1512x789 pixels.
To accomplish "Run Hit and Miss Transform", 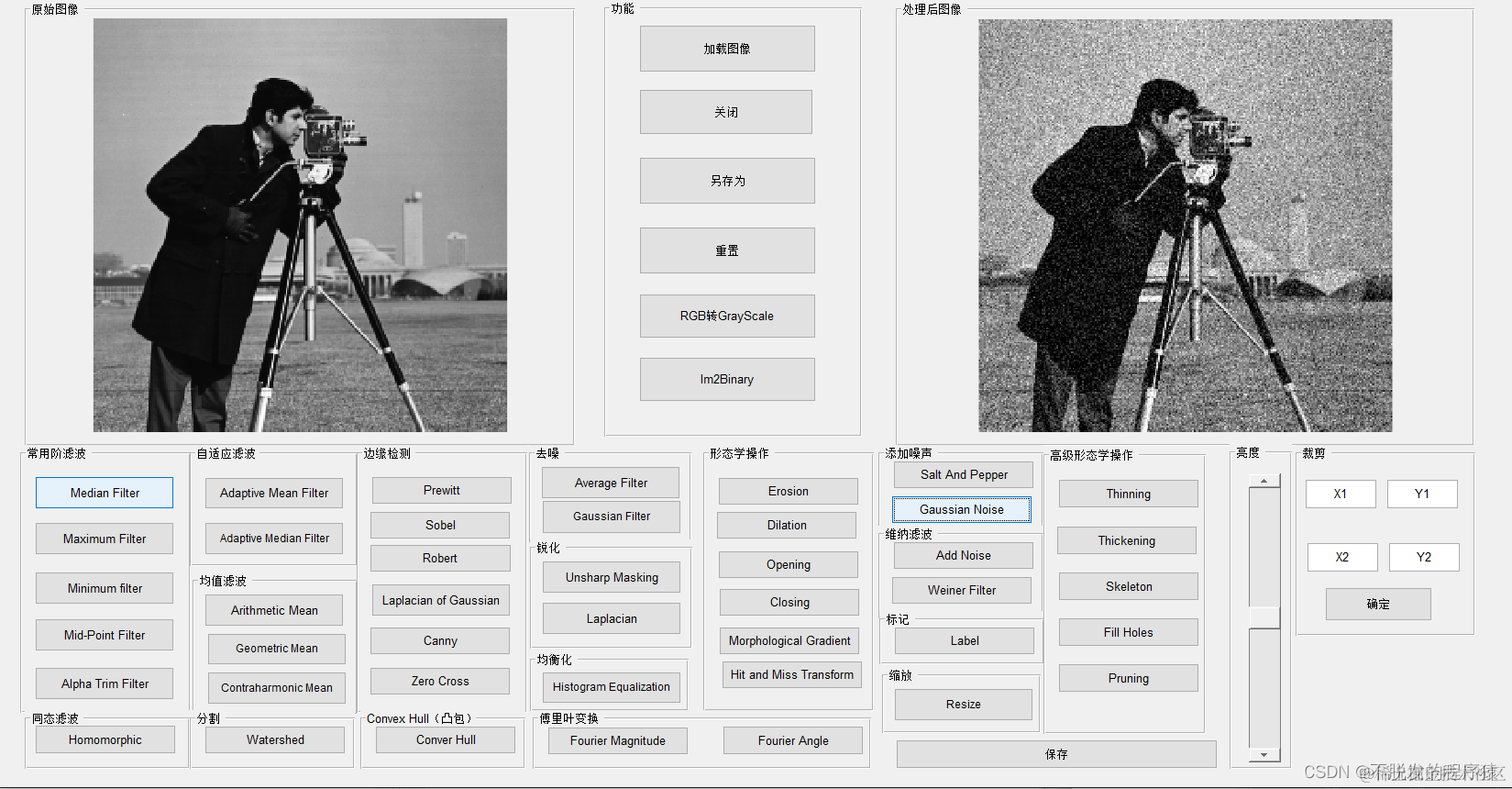I will 792,674.
